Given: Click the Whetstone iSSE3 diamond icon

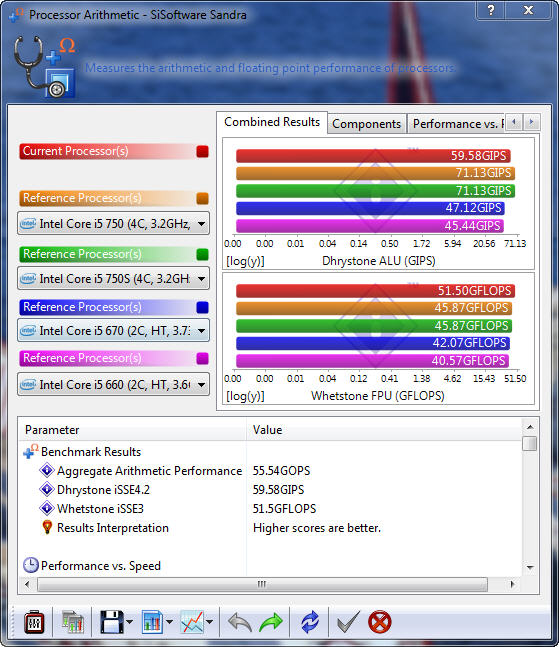Looking at the screenshot, I should [47, 508].
